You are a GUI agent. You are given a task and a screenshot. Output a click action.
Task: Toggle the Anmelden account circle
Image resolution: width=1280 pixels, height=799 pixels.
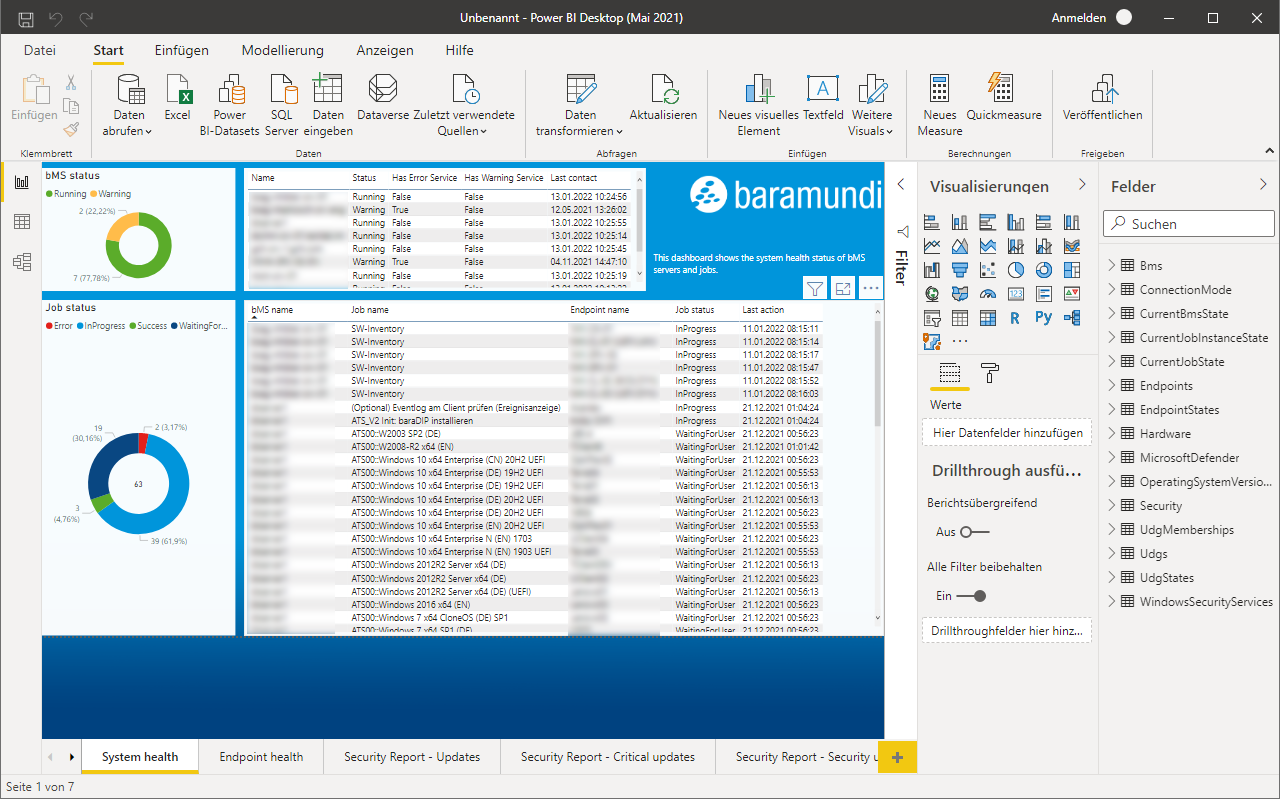pos(1124,18)
